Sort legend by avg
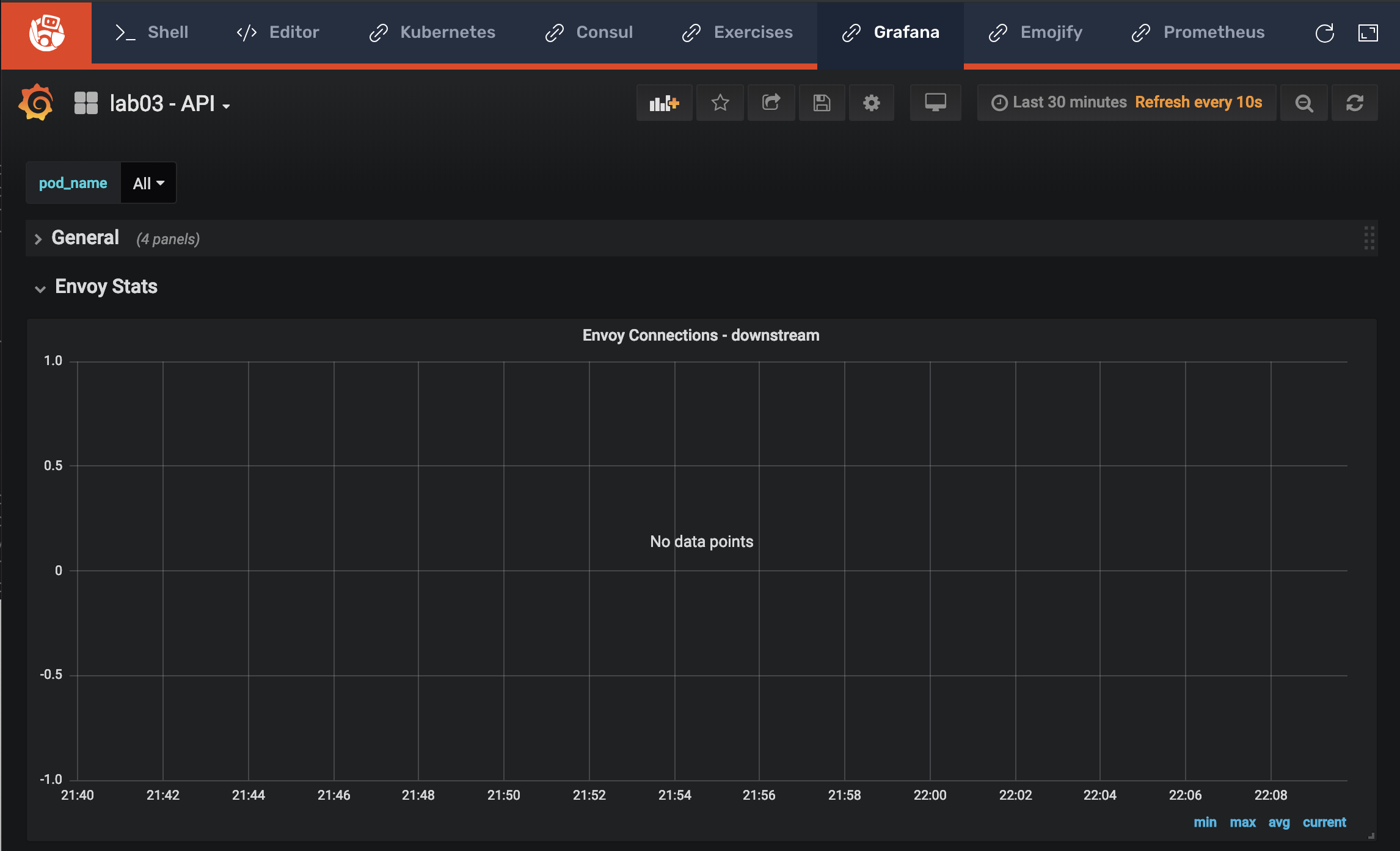The width and height of the screenshot is (1400, 851). tap(1279, 822)
